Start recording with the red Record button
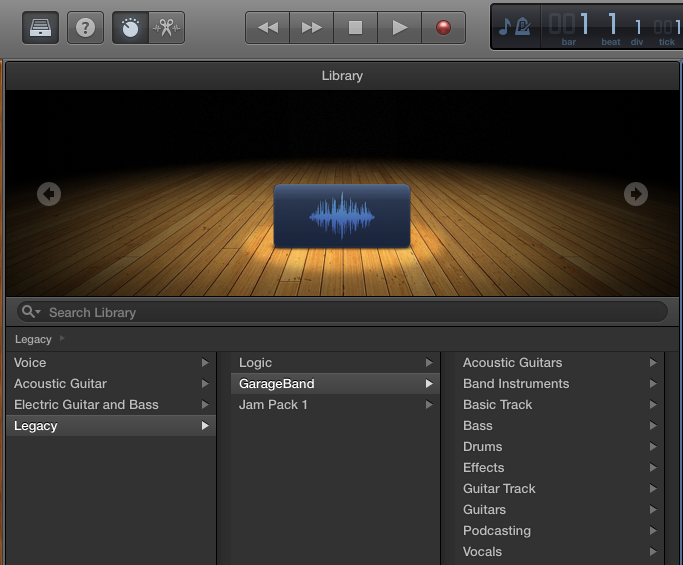Screen dimensions: 683x565 (443, 28)
